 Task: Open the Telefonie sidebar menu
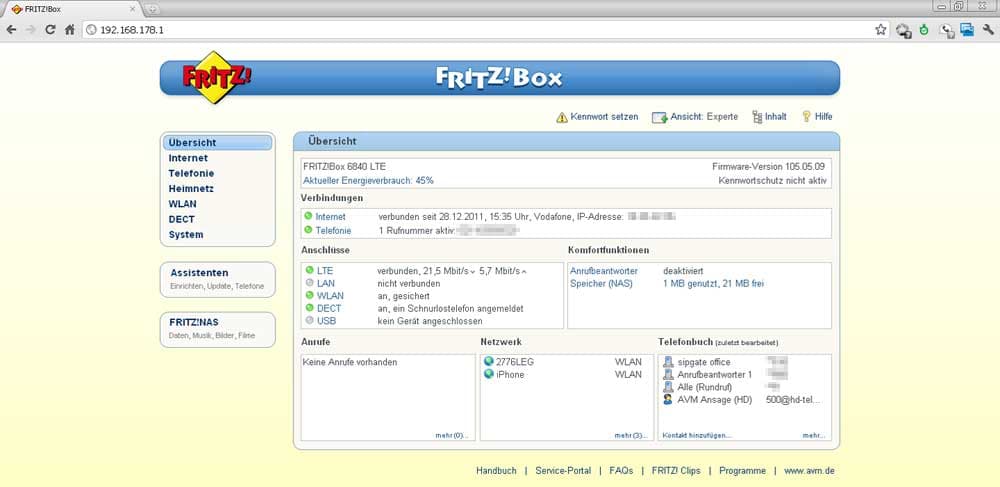[191, 173]
